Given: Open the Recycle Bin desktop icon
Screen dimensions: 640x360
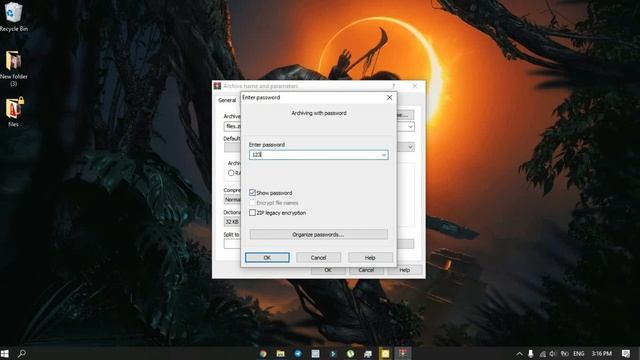Looking at the screenshot, I should tap(13, 16).
